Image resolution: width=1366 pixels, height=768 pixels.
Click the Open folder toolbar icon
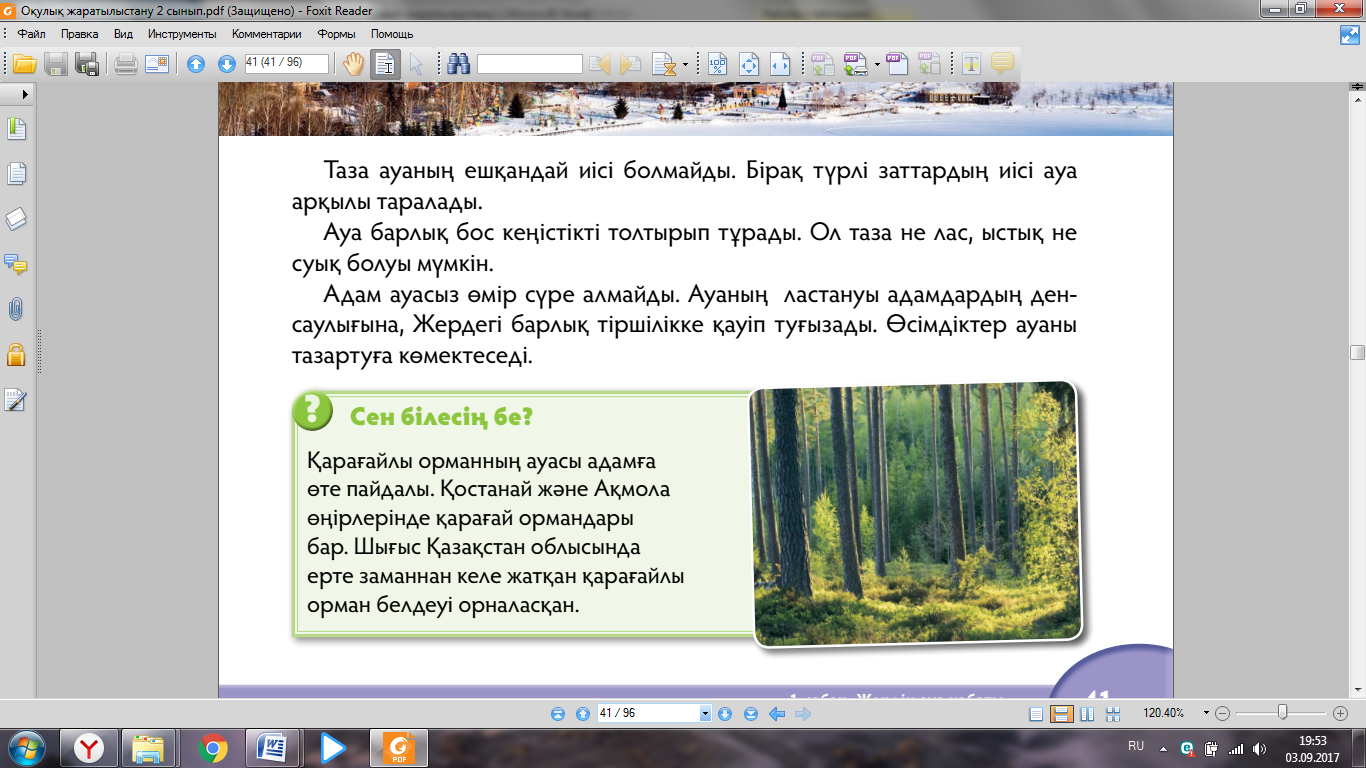pos(24,64)
